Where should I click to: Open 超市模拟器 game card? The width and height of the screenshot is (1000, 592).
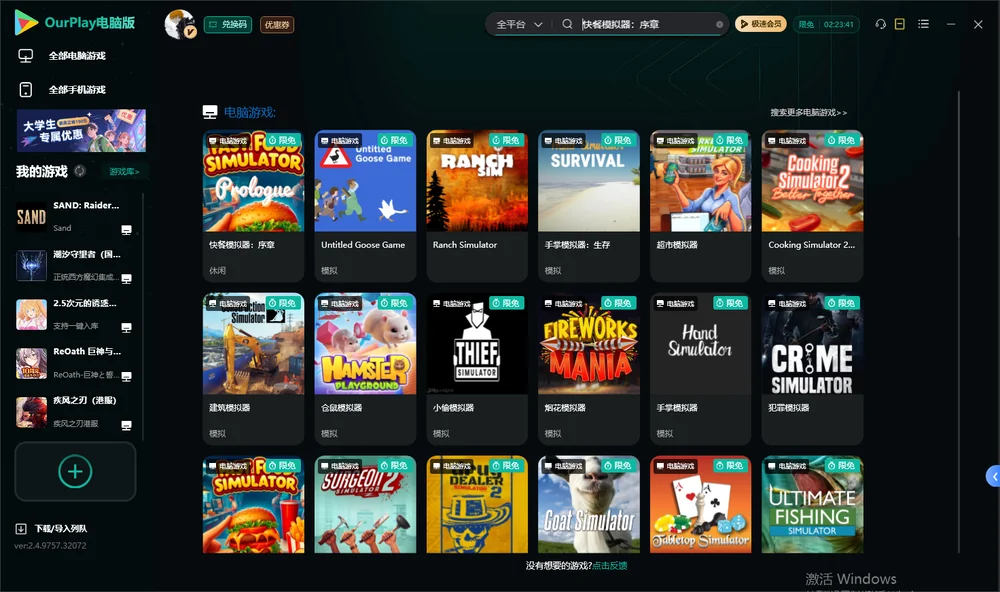[x=700, y=206]
